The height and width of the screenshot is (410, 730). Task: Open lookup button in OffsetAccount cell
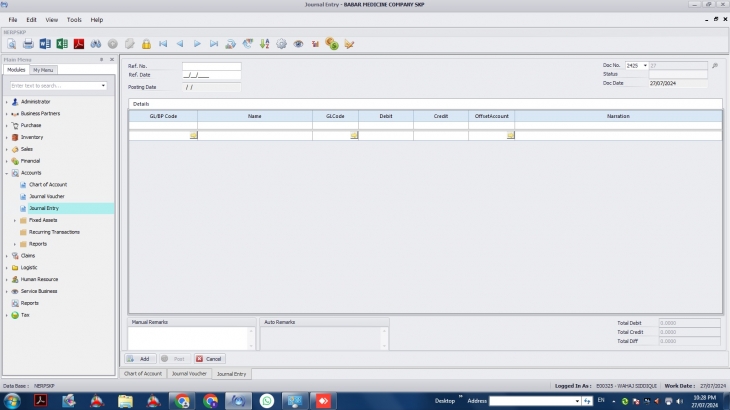[x=510, y=135]
